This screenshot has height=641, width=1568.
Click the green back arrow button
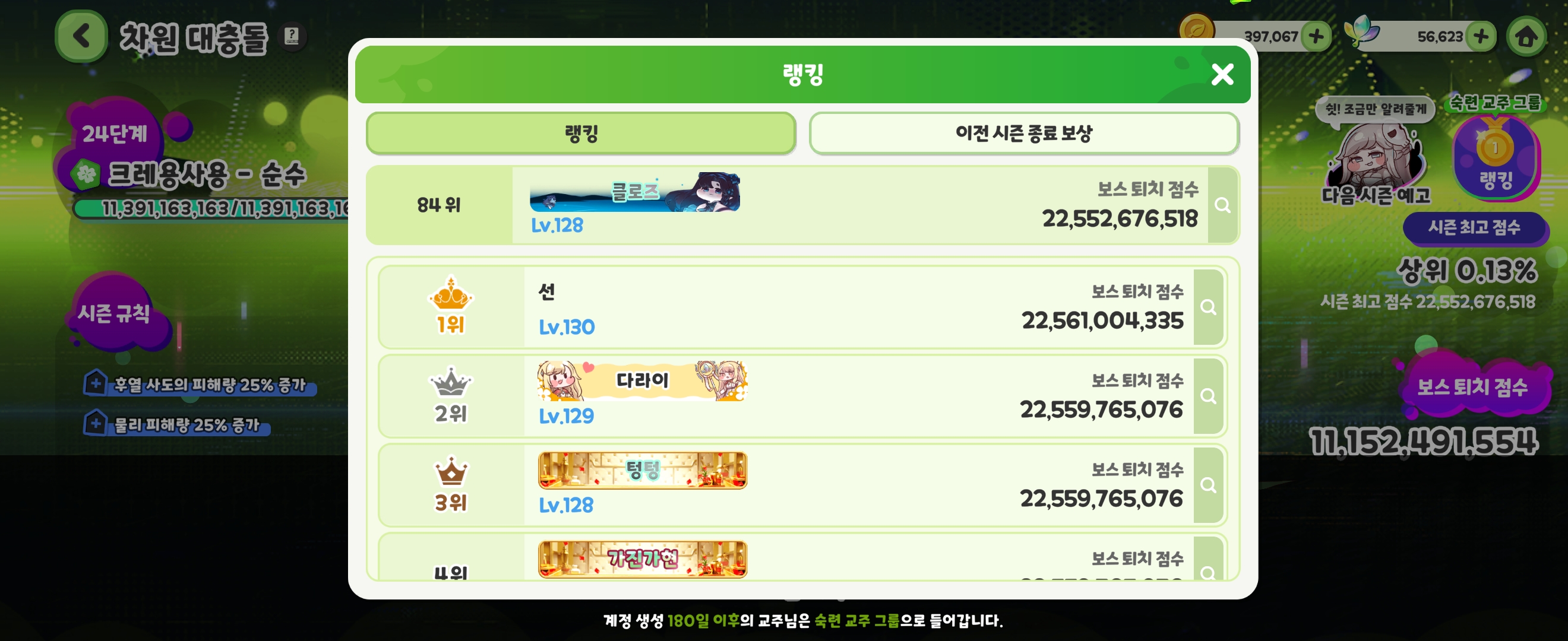[x=81, y=36]
